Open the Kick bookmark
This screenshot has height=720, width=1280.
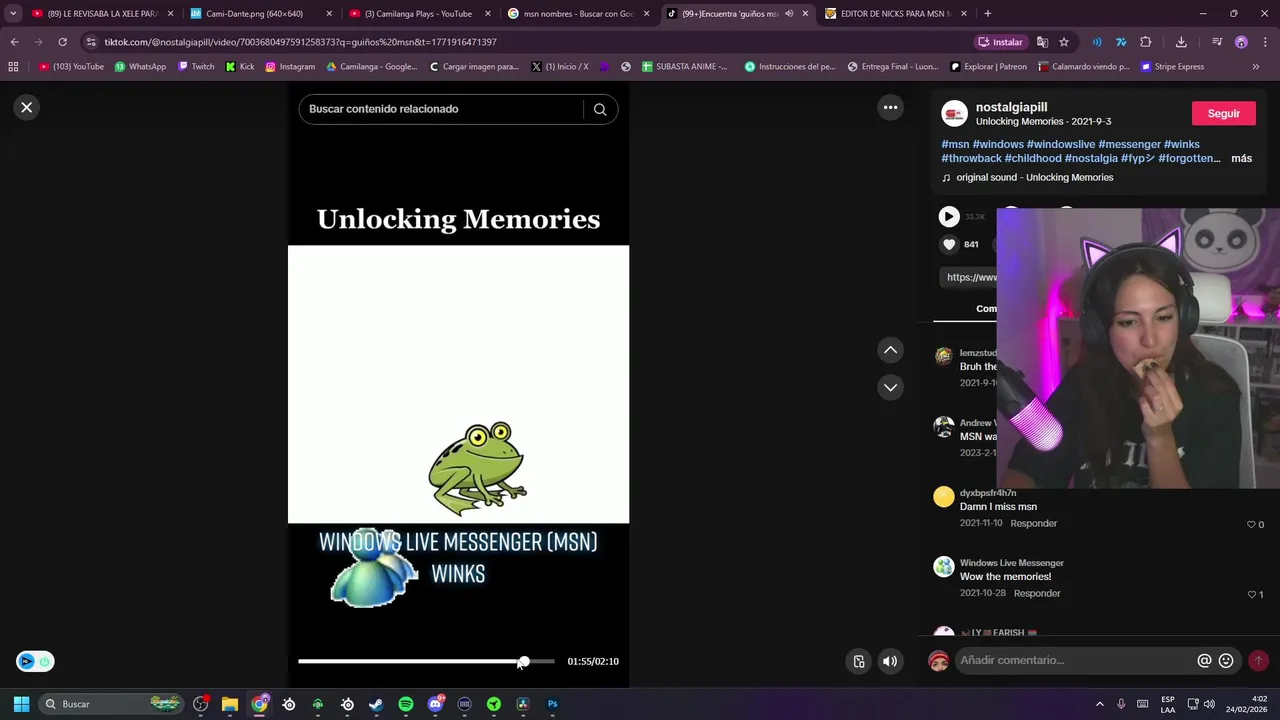tap(240, 67)
